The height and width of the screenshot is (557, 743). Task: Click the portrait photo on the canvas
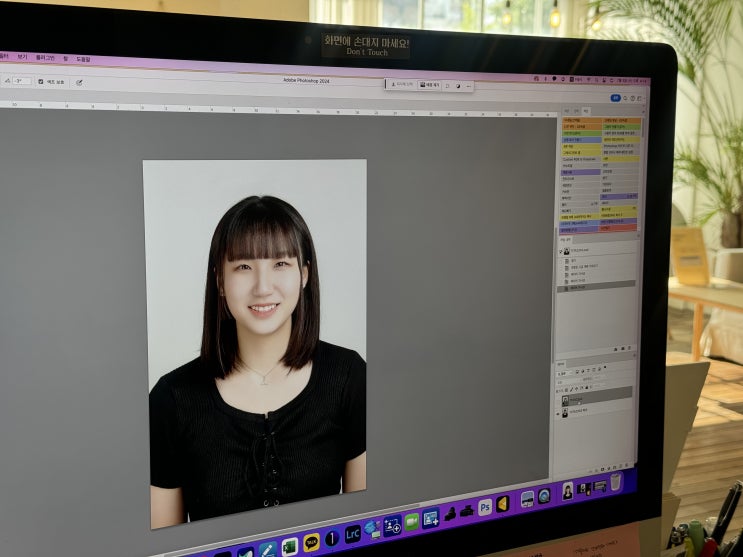(x=256, y=344)
